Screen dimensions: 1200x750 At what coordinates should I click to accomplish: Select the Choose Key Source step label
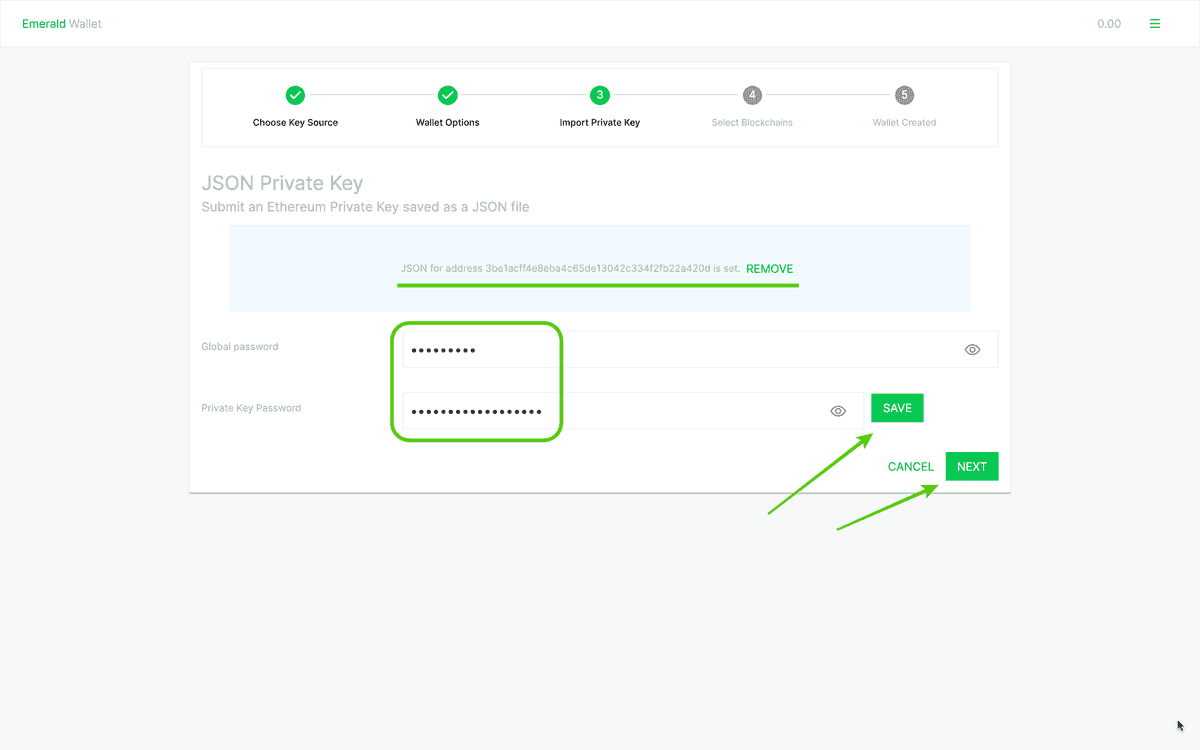[x=295, y=123]
